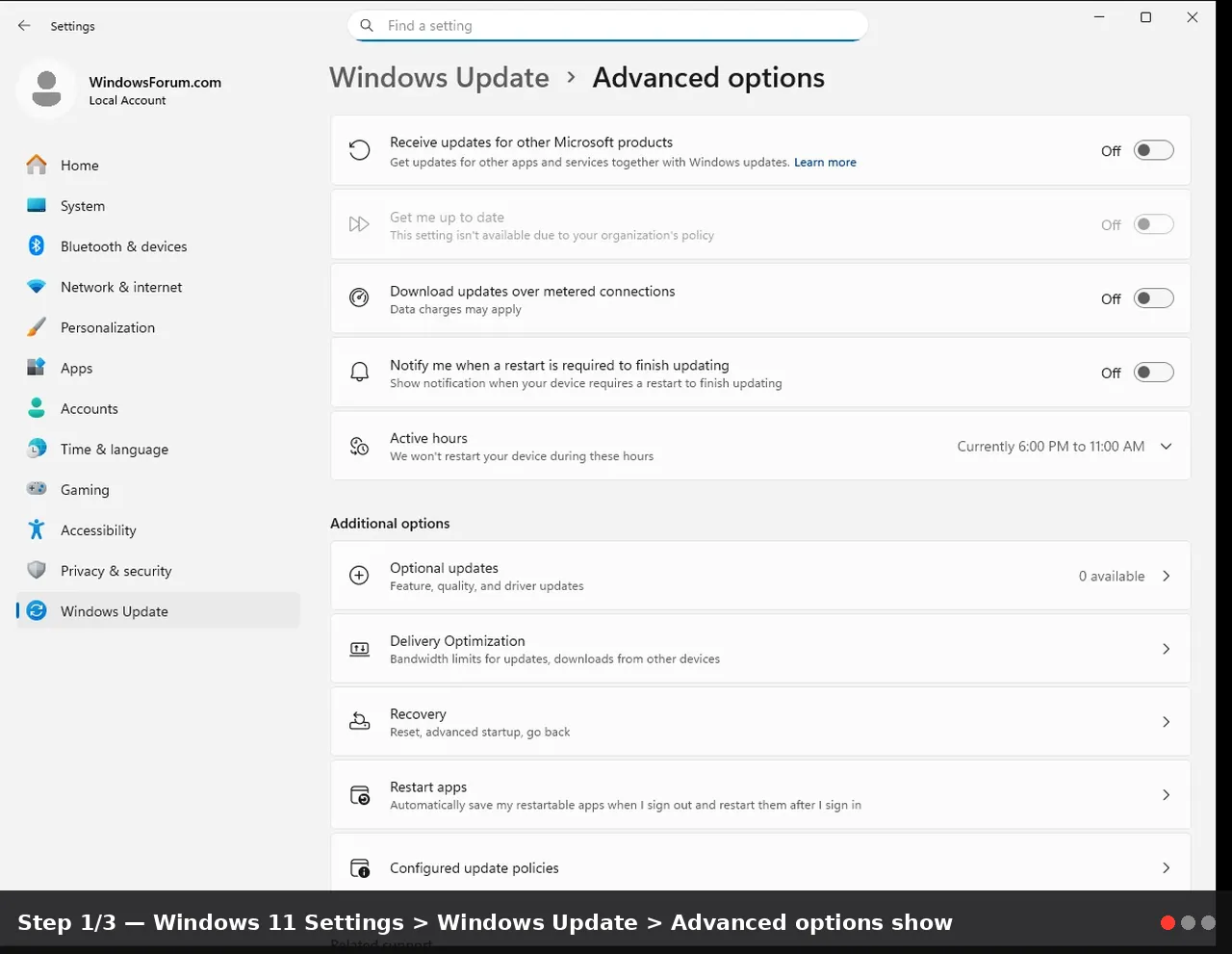Open Delivery Optimization via its chevron
Image resolution: width=1232 pixels, height=954 pixels.
click(x=1166, y=649)
